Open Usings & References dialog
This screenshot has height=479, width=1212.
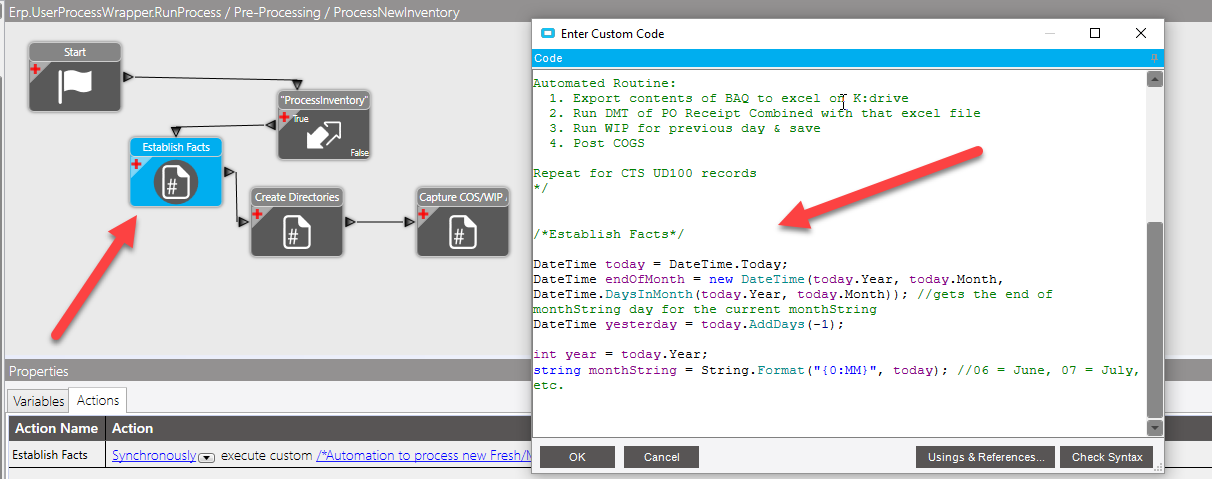point(985,457)
